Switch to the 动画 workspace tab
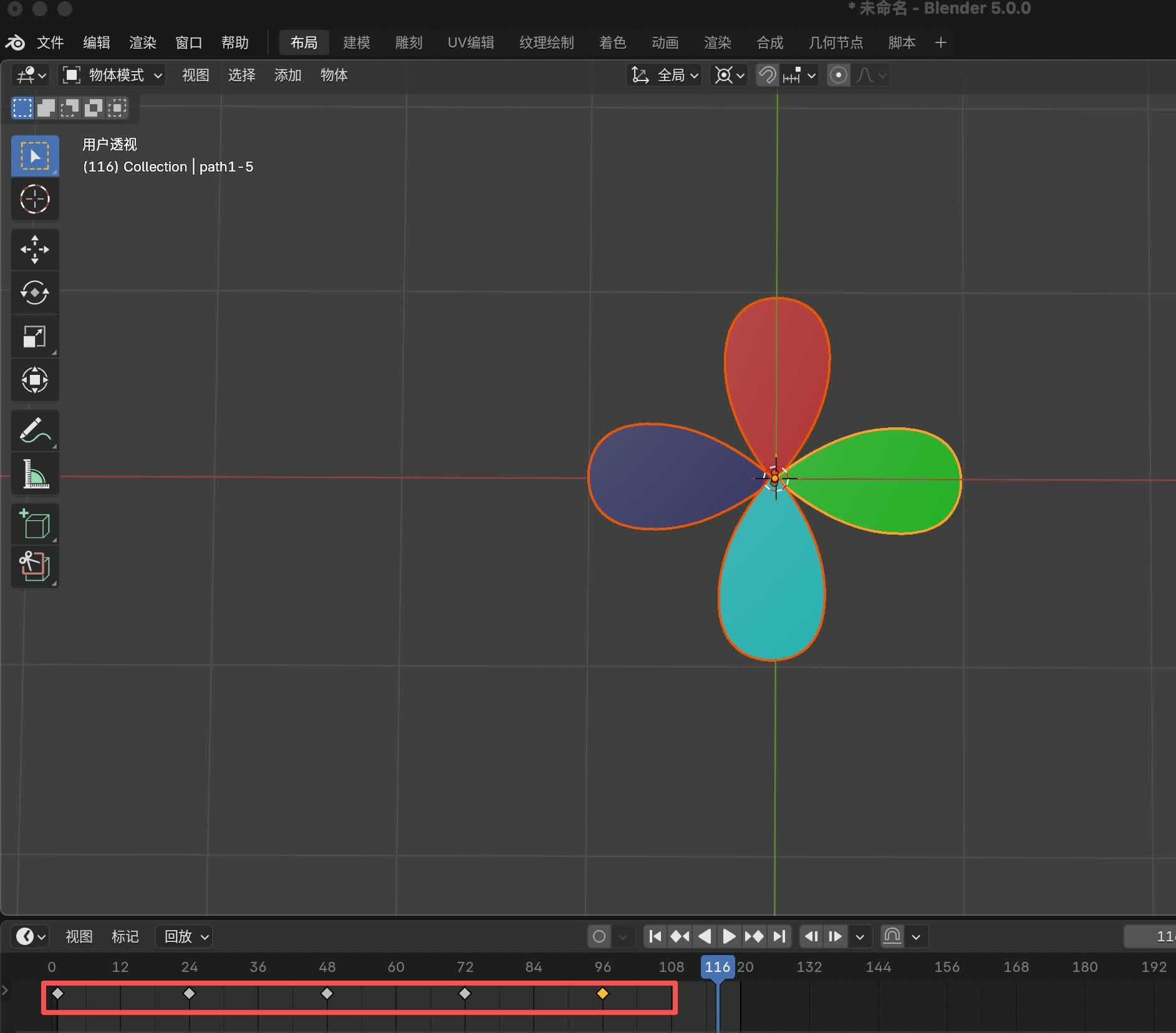 (x=665, y=42)
